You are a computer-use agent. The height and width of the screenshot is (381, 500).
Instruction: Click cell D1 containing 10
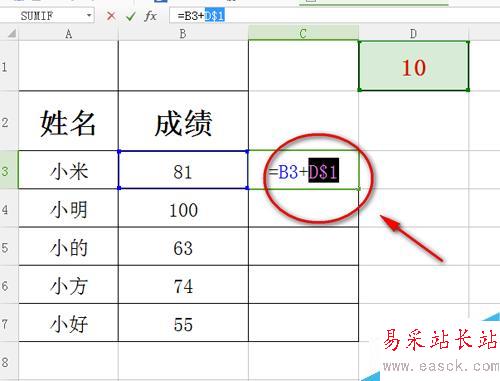(x=414, y=66)
